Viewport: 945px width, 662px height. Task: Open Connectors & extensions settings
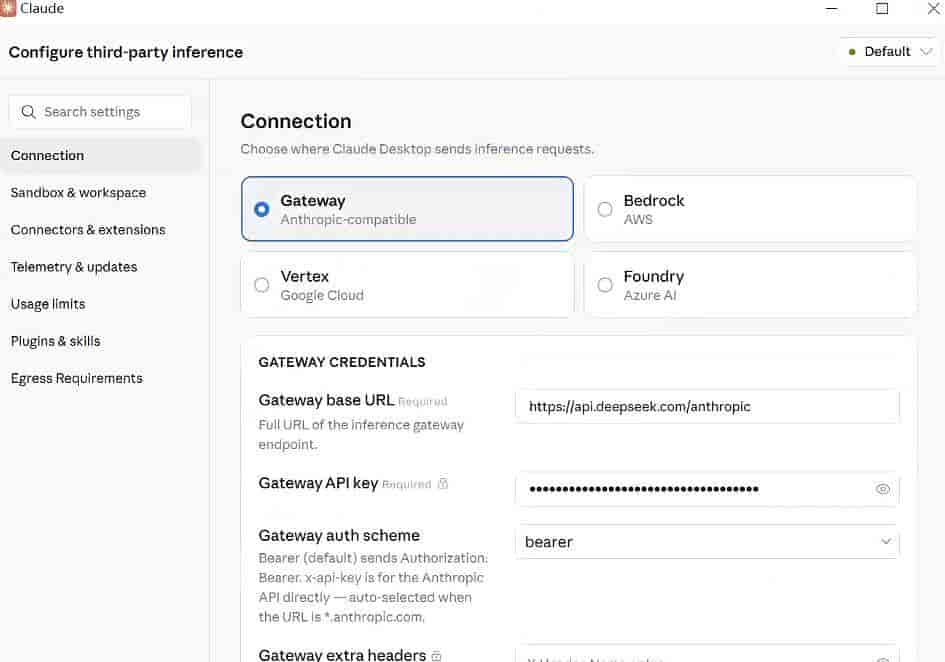pos(88,230)
